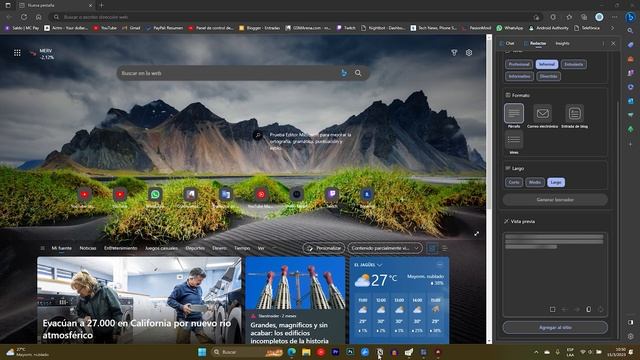Viewport: 640px width, 360px height.
Task: Click the expand background image icon
Action: pos(476,233)
